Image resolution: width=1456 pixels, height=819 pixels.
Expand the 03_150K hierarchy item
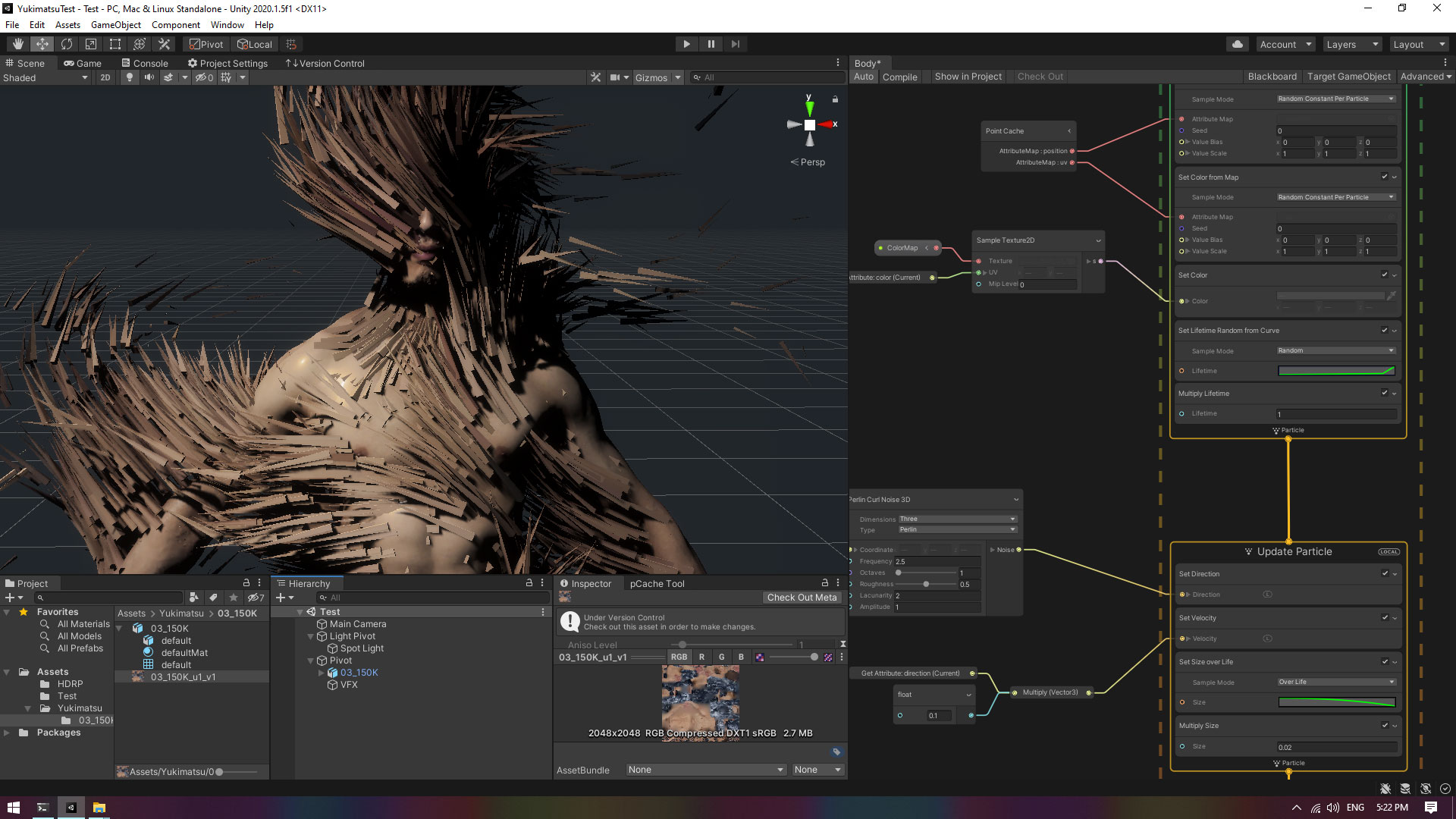[322, 673]
